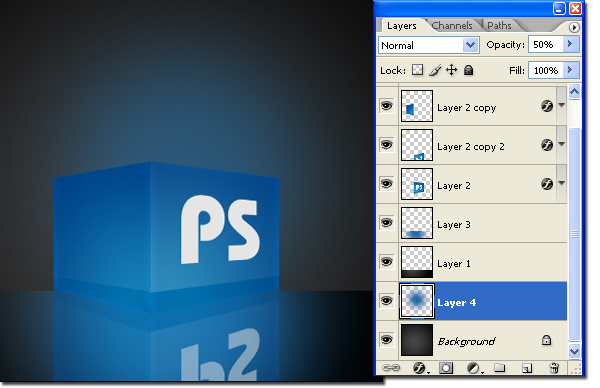Viewport: 600px width, 388px height.
Task: Select Layer 1 thumbnail
Action: point(417,262)
